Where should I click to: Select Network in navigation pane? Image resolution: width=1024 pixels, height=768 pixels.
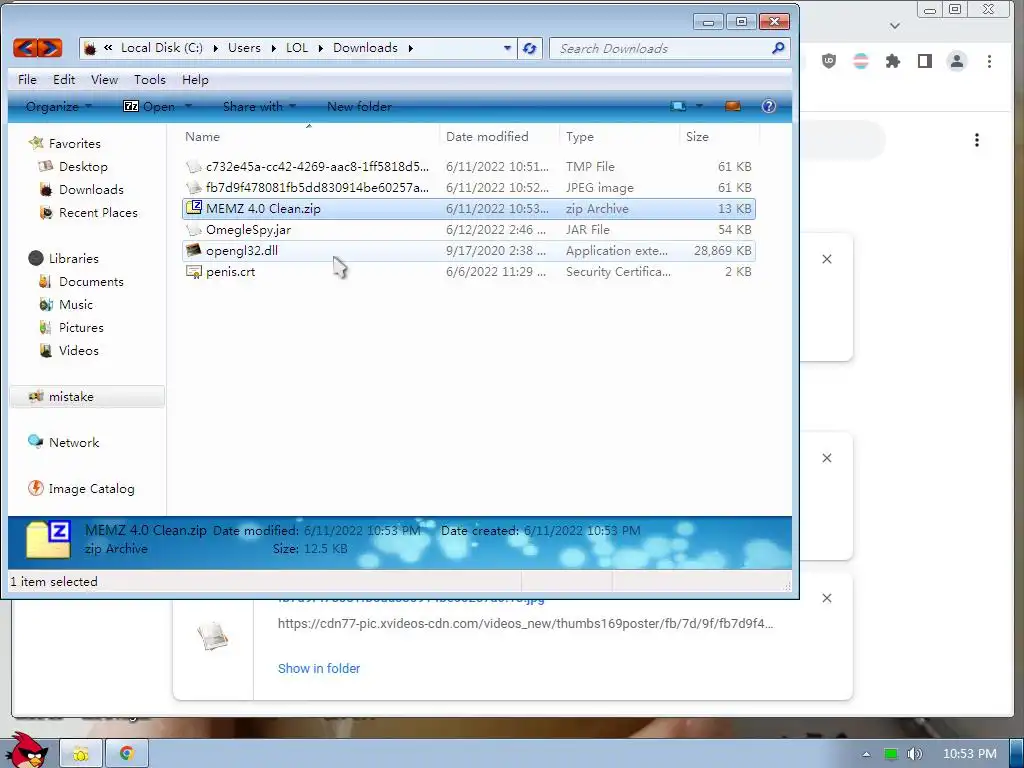point(74,443)
